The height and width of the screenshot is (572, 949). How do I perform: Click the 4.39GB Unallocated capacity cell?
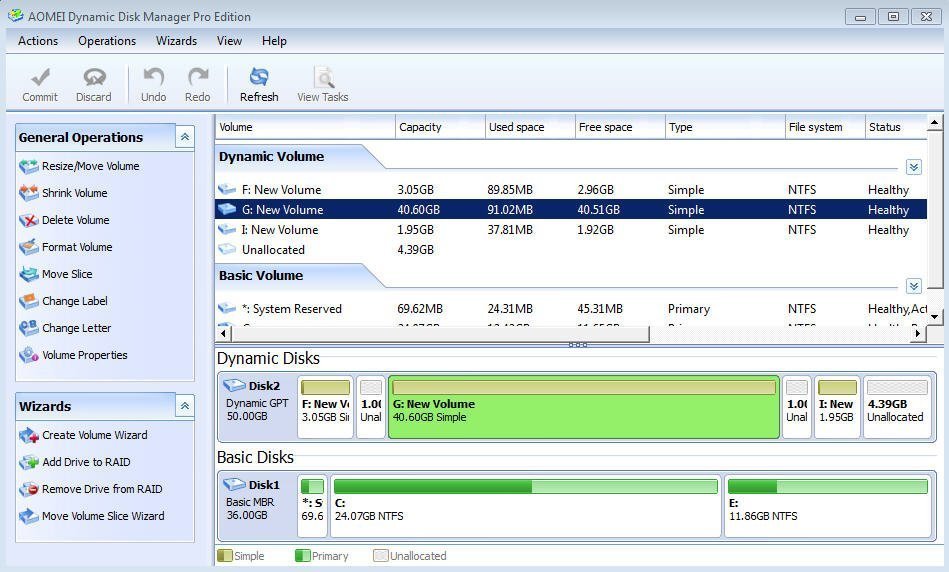[x=416, y=249]
